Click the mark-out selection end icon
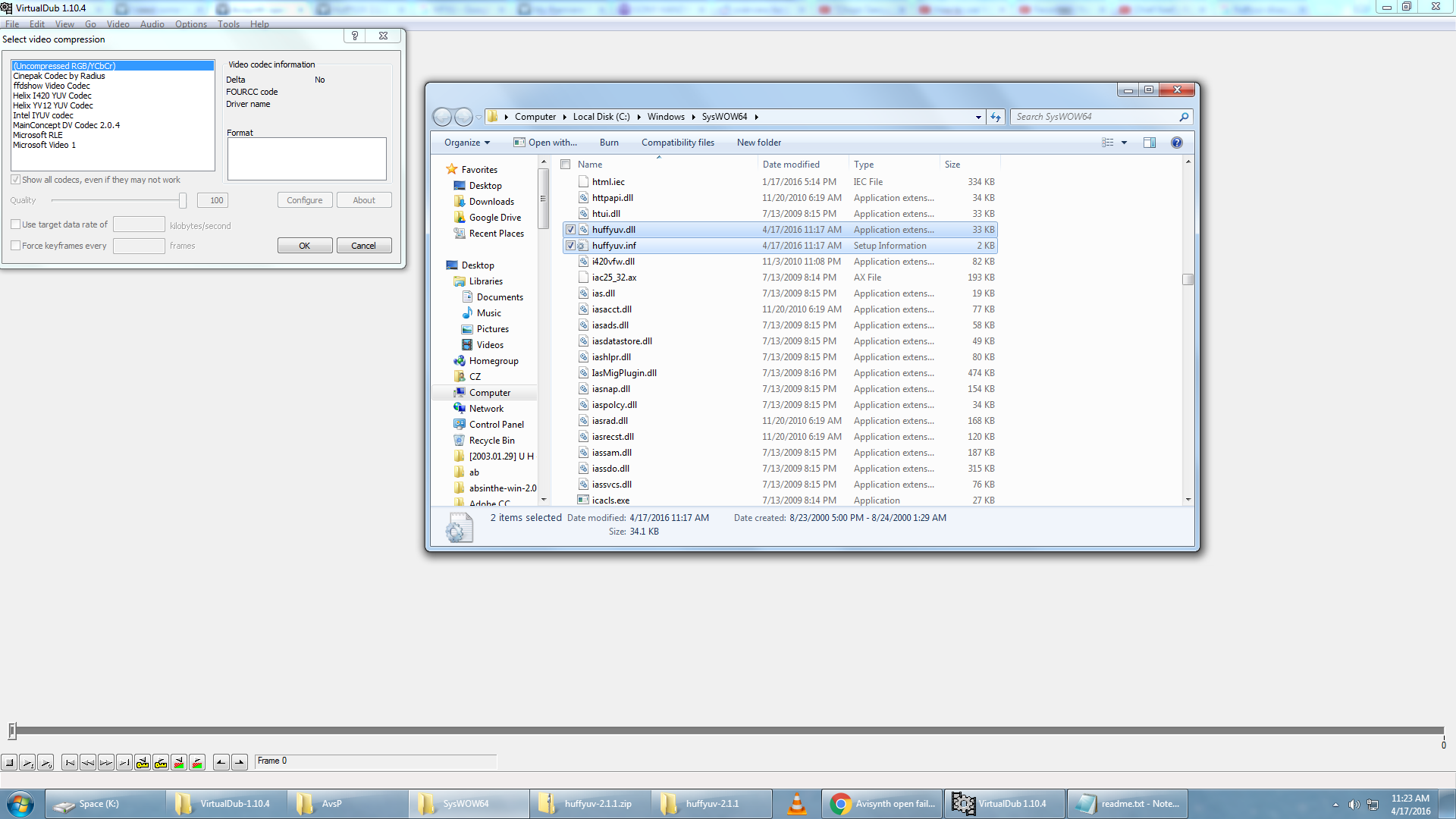This screenshot has width=1456, height=819. pos(240,763)
